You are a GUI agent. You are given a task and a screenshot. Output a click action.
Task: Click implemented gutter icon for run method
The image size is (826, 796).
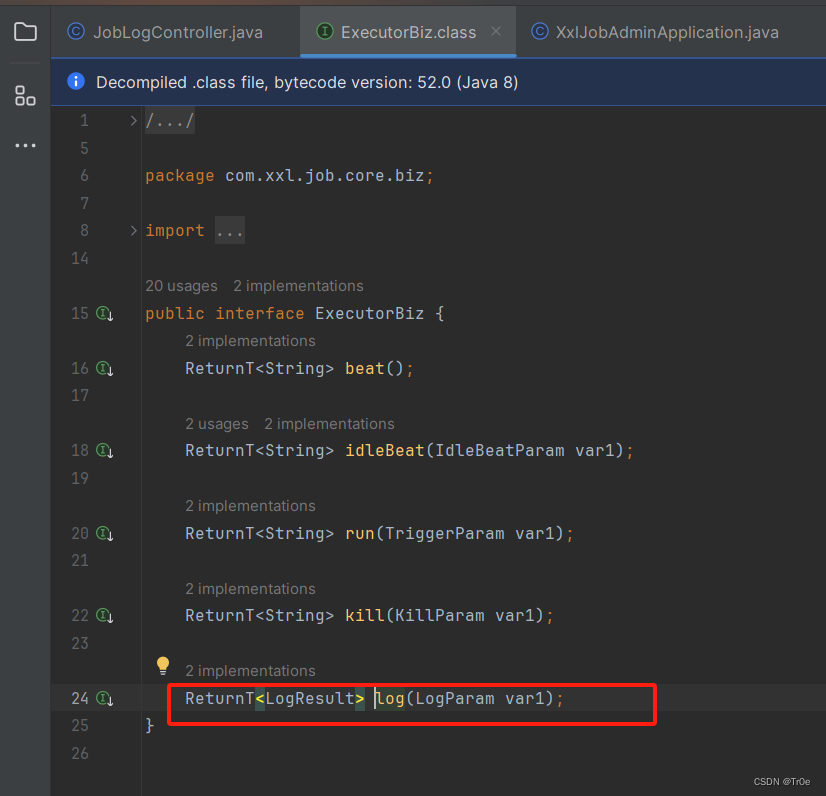click(104, 534)
